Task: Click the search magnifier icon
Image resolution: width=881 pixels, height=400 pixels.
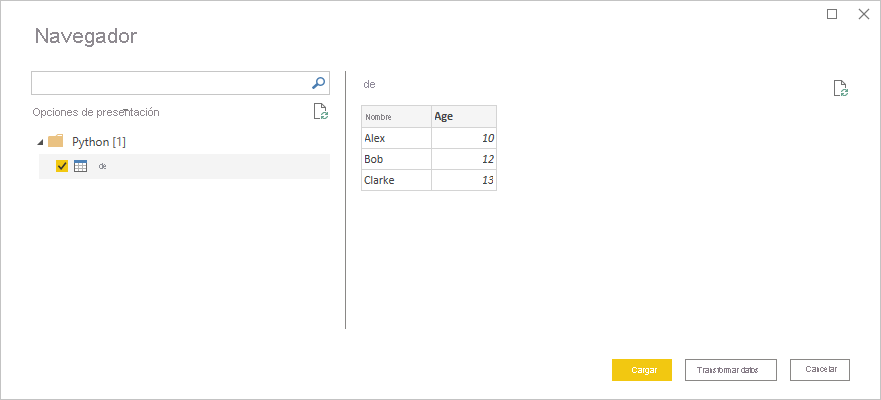Action: 319,83
